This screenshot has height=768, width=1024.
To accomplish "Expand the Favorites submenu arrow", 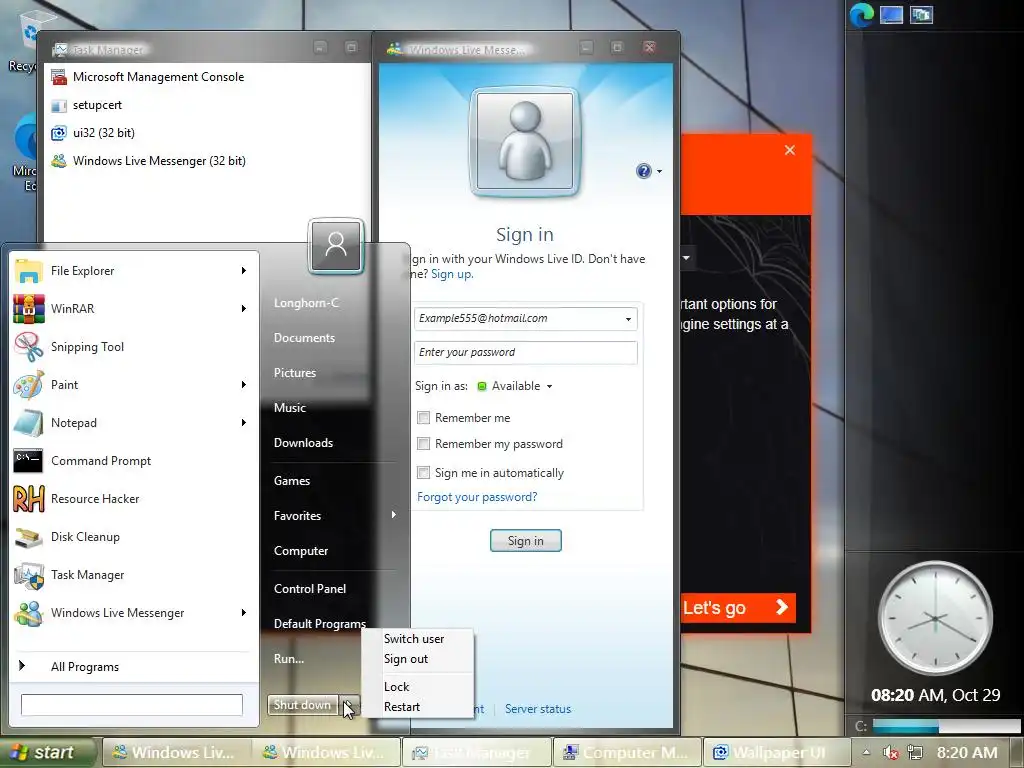I will [393, 515].
